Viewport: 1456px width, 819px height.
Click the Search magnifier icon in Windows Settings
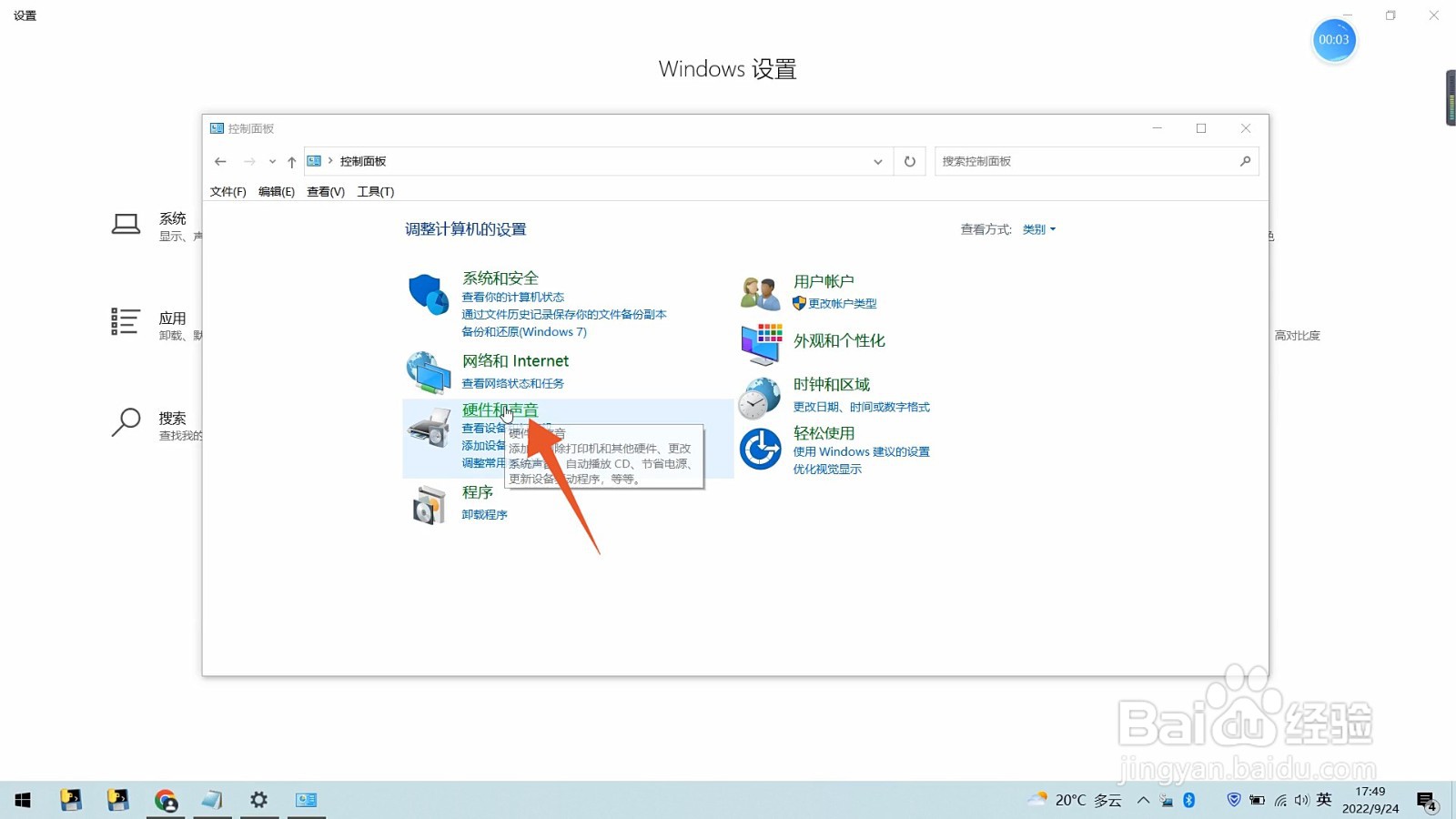pos(126,421)
